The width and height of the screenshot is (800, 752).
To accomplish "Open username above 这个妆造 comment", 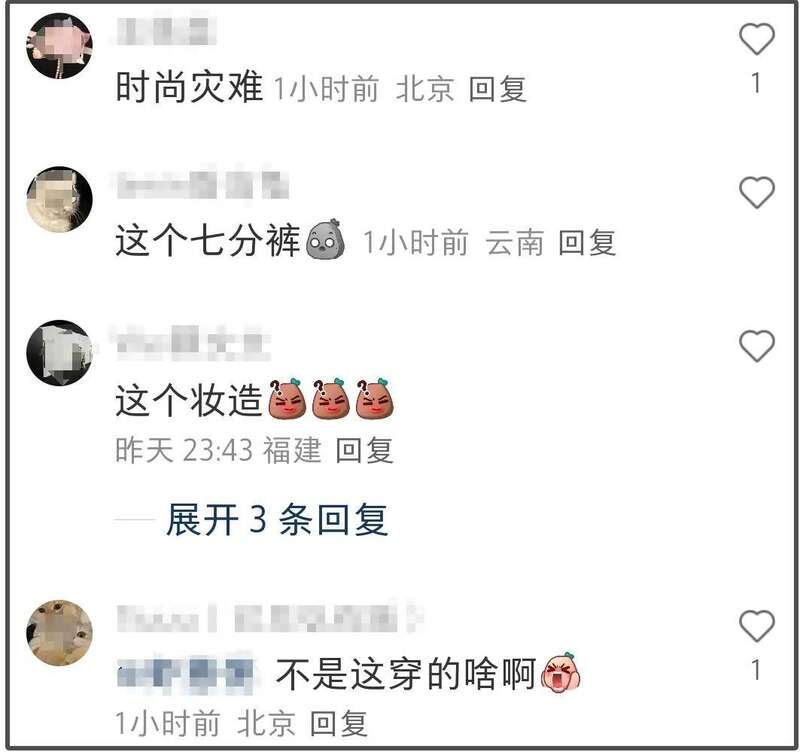I will pos(193,340).
